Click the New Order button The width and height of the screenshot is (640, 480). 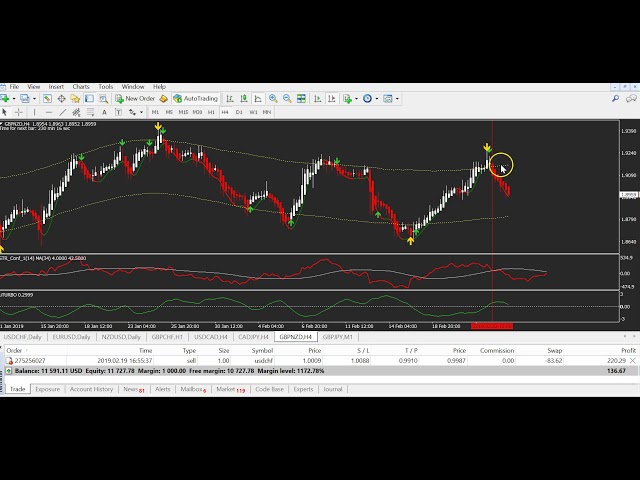135,99
